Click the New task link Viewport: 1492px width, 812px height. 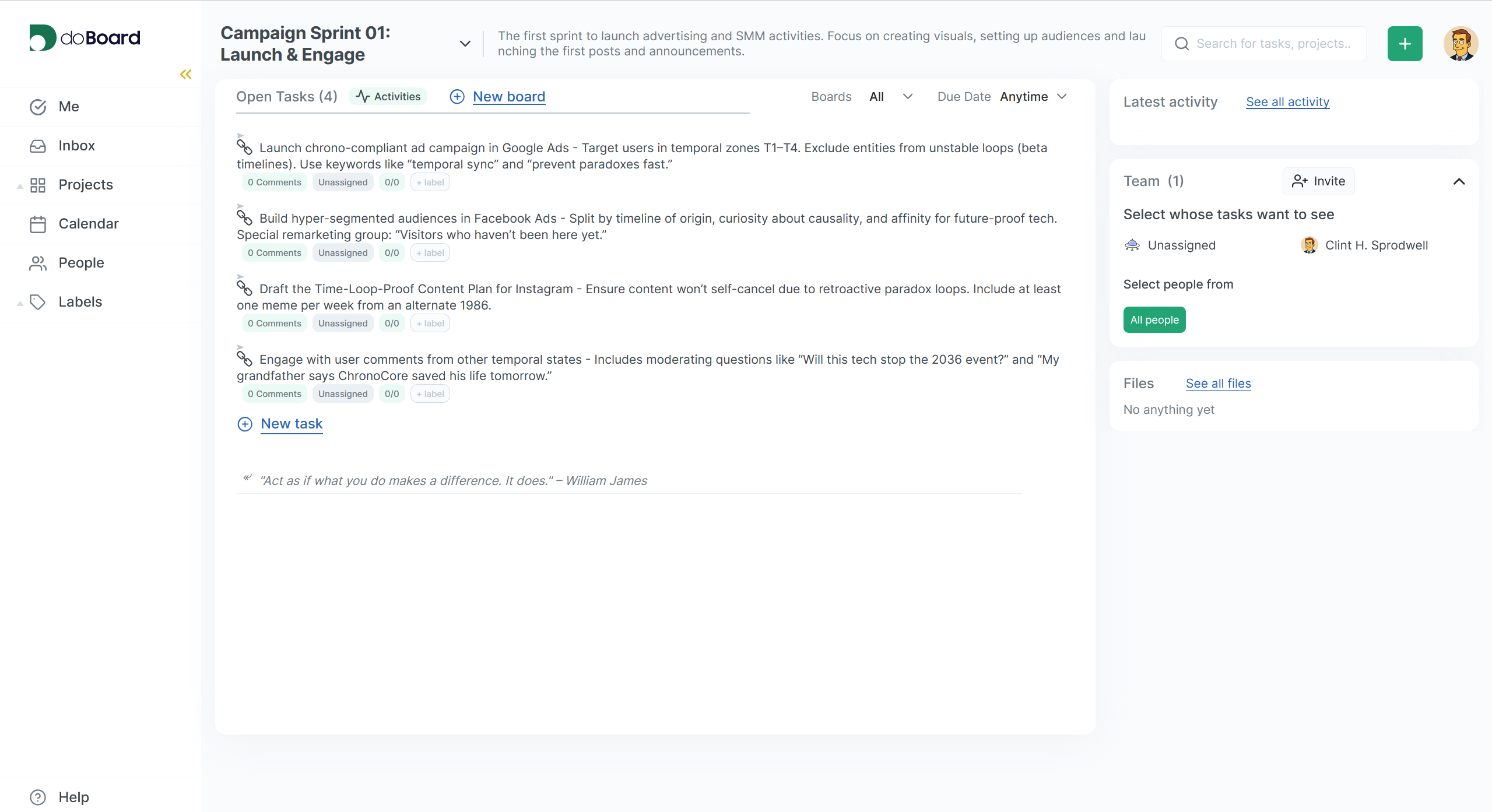(x=292, y=424)
